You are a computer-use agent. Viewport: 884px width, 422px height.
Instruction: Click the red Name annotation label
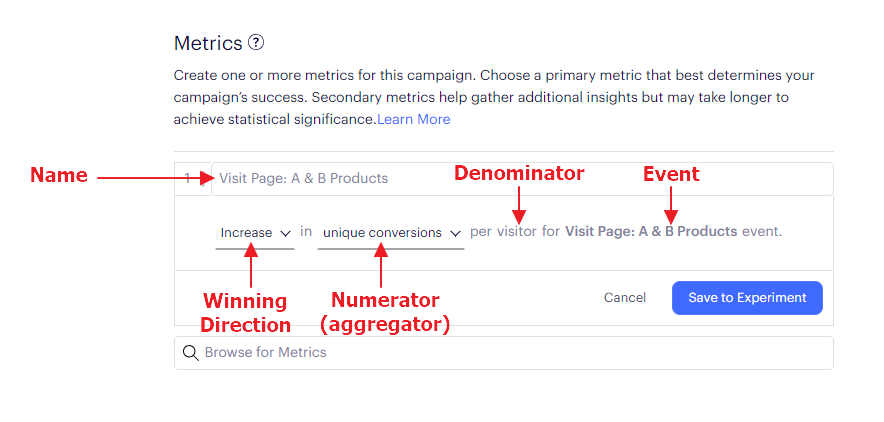click(59, 175)
